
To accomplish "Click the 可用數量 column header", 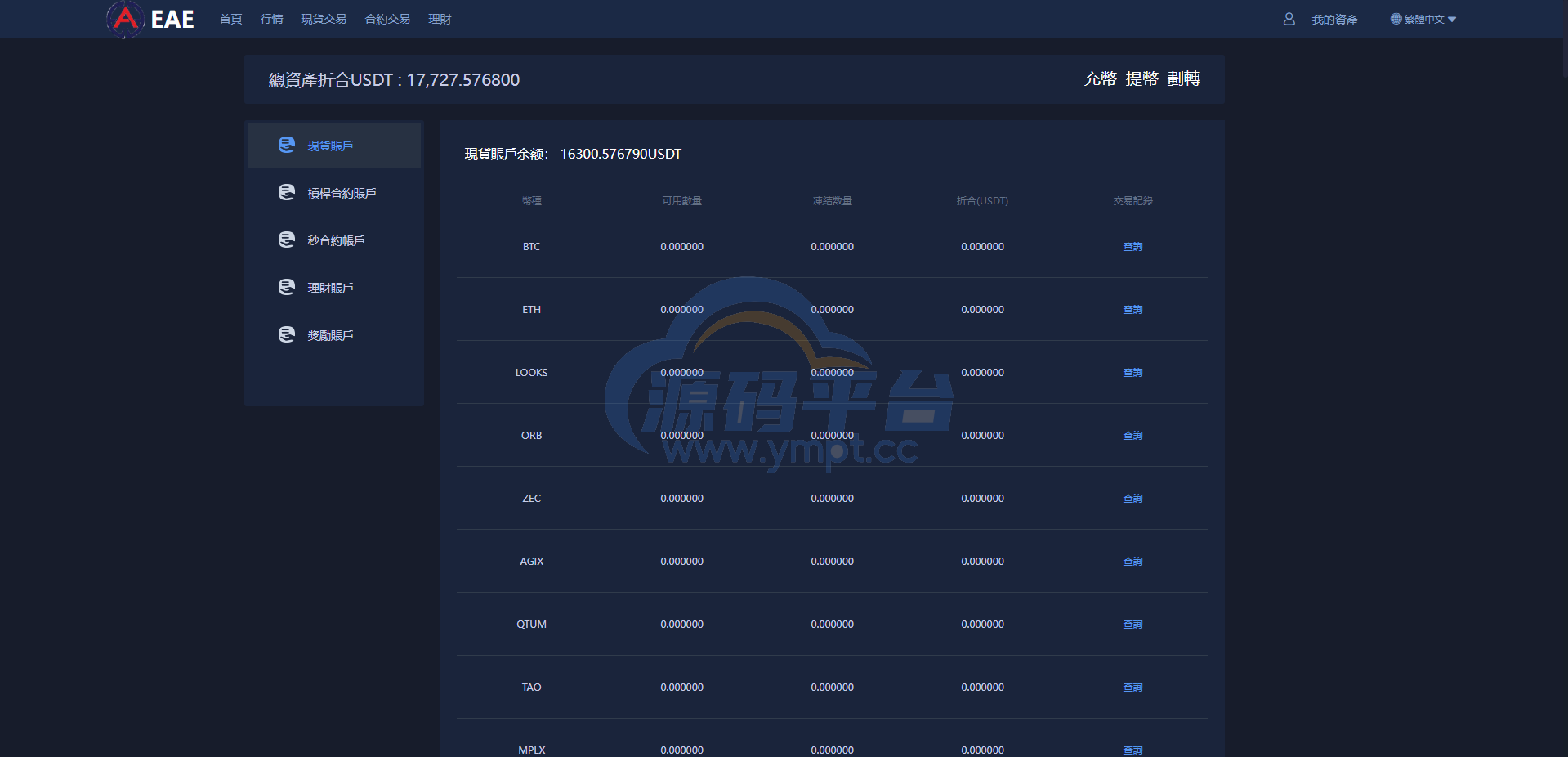I will coord(681,201).
